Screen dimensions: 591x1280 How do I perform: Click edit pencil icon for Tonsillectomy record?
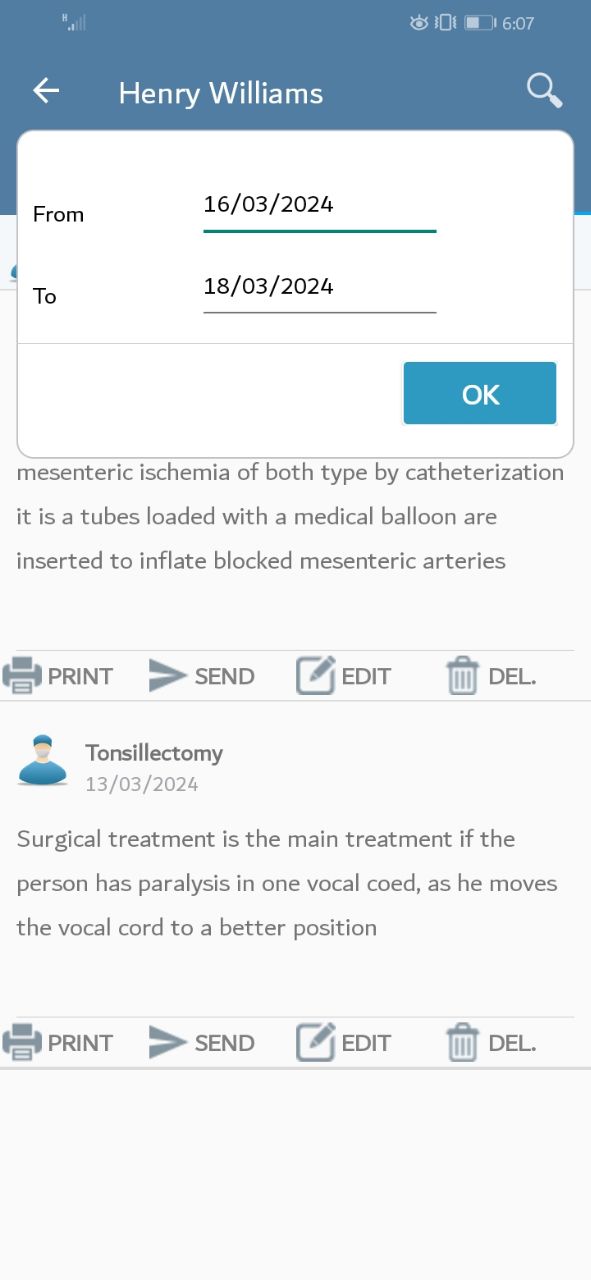coord(315,1043)
